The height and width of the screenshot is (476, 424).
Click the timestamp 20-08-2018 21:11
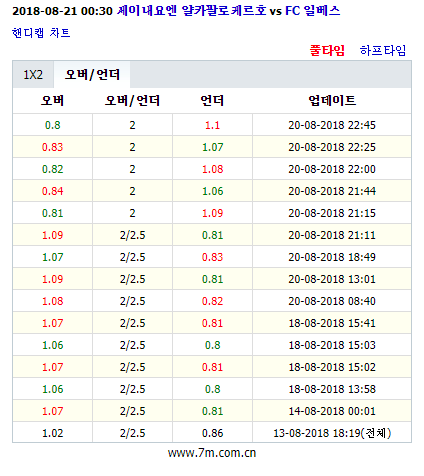click(x=332, y=235)
